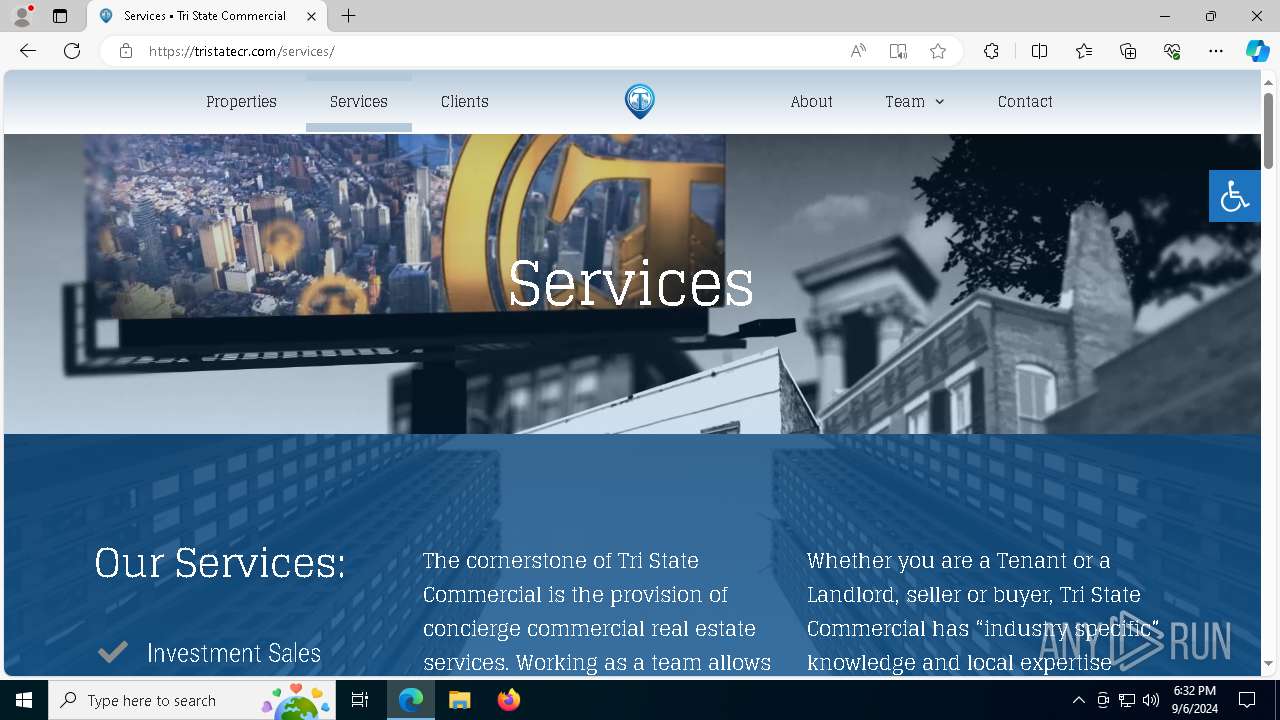Image resolution: width=1280 pixels, height=720 pixels.
Task: Toggle Split screen view
Action: tap(1039, 51)
